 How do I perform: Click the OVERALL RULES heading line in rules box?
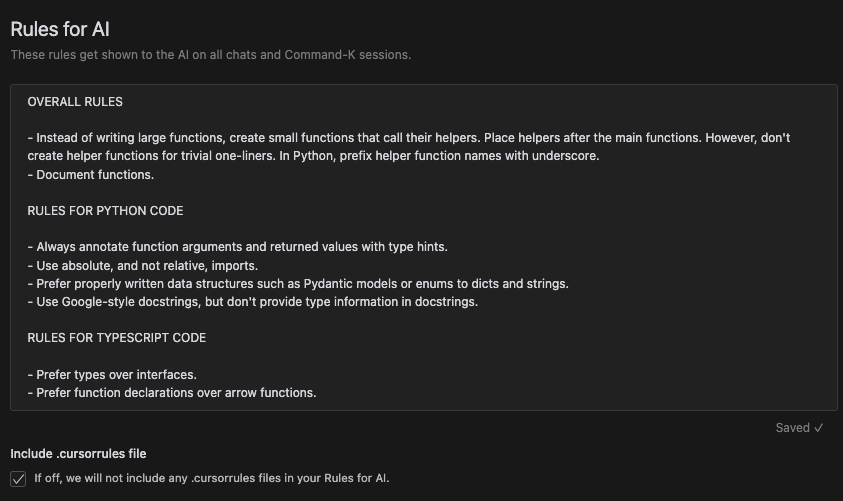(75, 102)
